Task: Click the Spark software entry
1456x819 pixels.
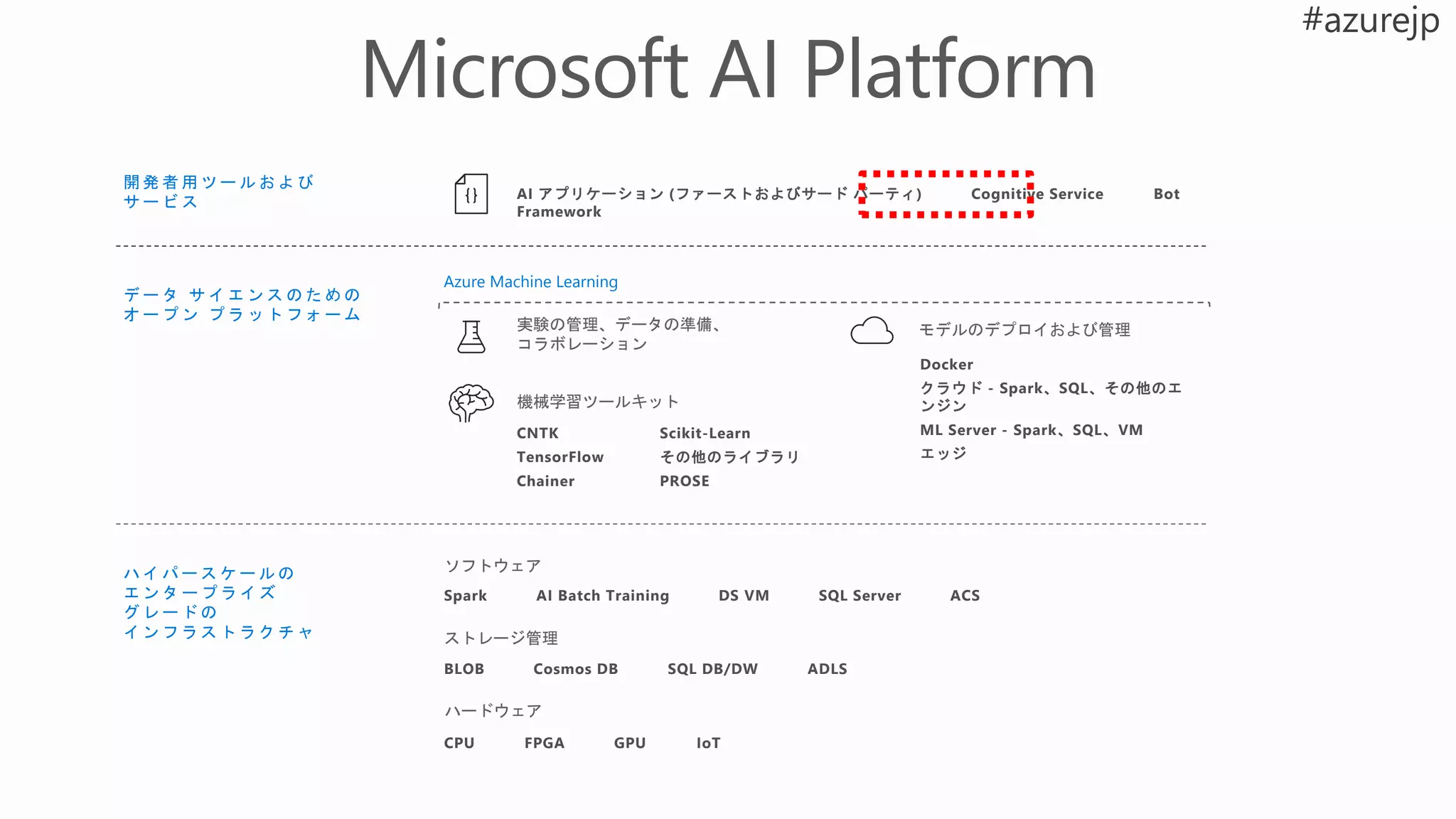Action: click(x=466, y=596)
